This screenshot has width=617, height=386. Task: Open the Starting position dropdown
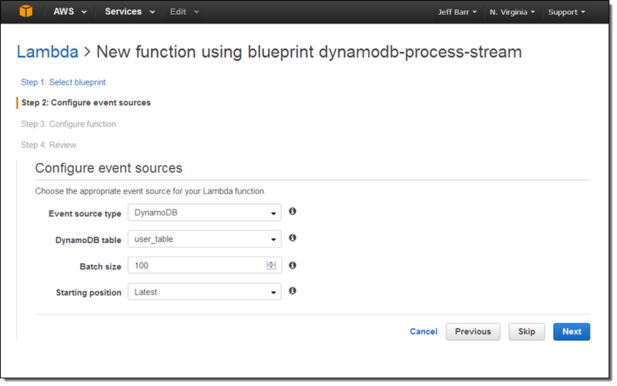[205, 292]
